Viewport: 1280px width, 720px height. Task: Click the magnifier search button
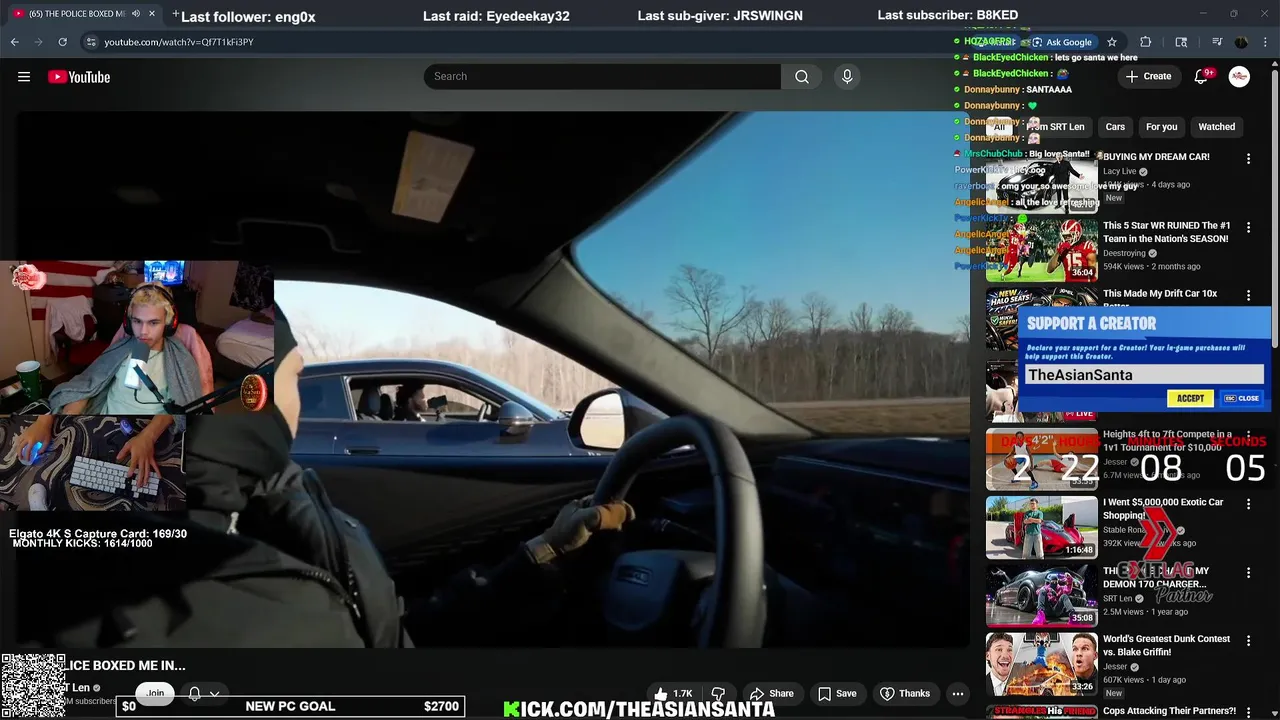[x=802, y=77]
